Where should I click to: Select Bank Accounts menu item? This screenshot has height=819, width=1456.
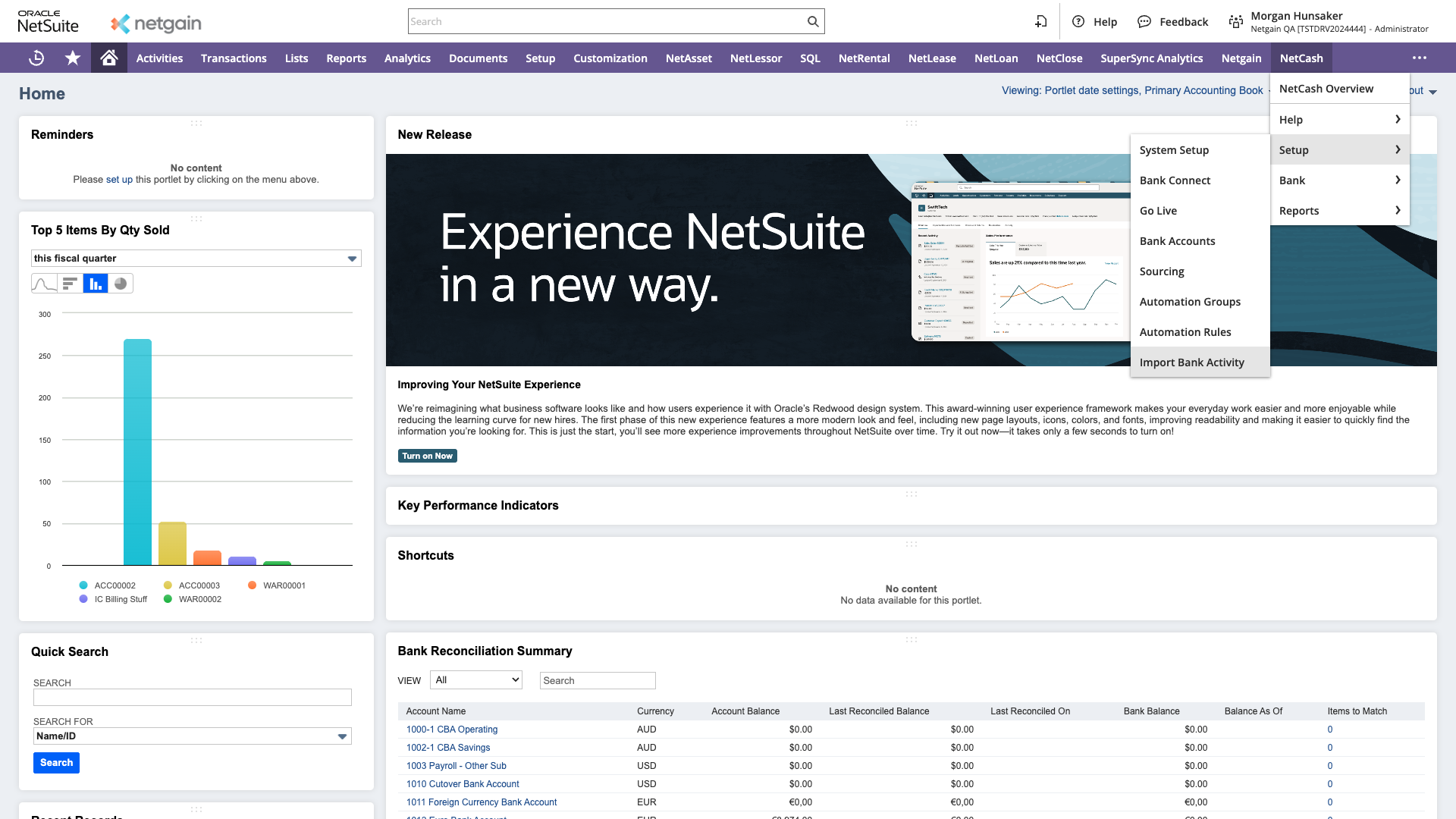(x=1200, y=241)
